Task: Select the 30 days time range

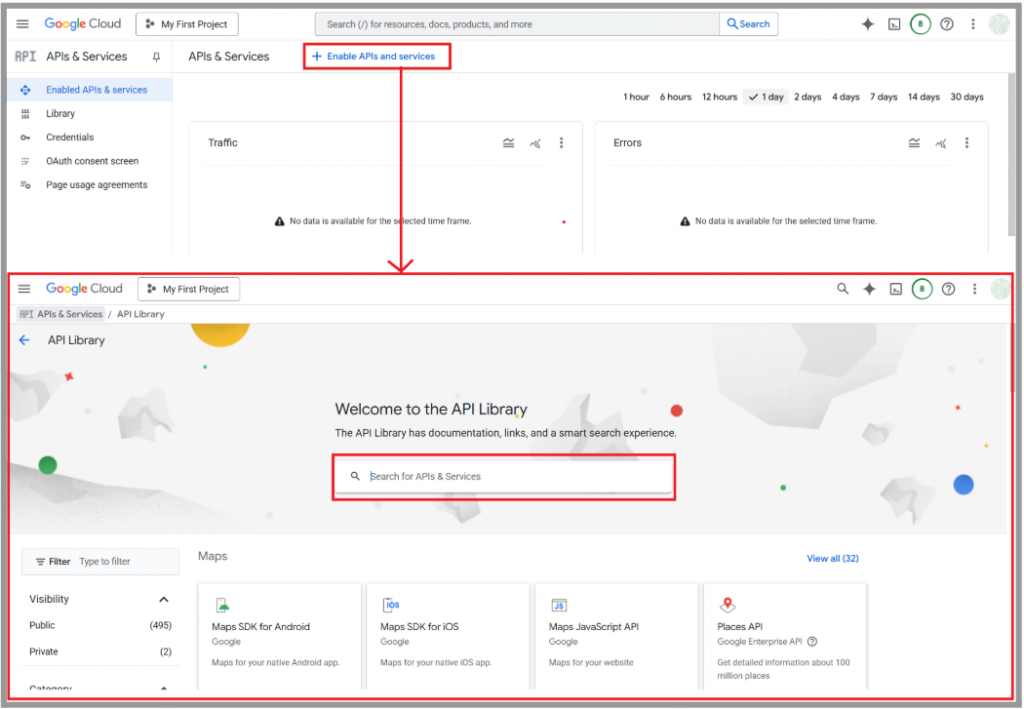Action: click(x=967, y=97)
